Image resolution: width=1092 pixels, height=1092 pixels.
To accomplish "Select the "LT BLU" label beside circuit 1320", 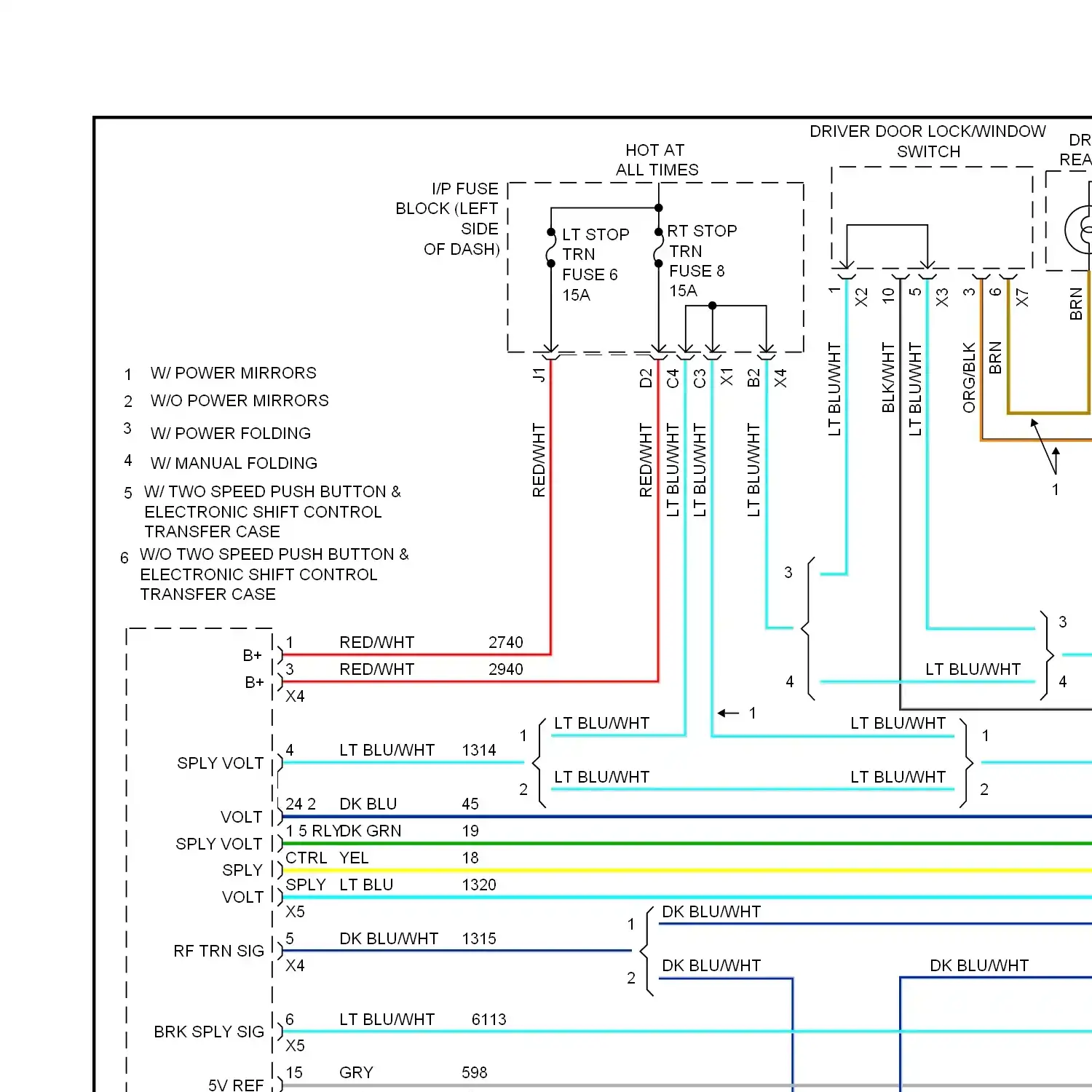I will pyautogui.click(x=366, y=885).
